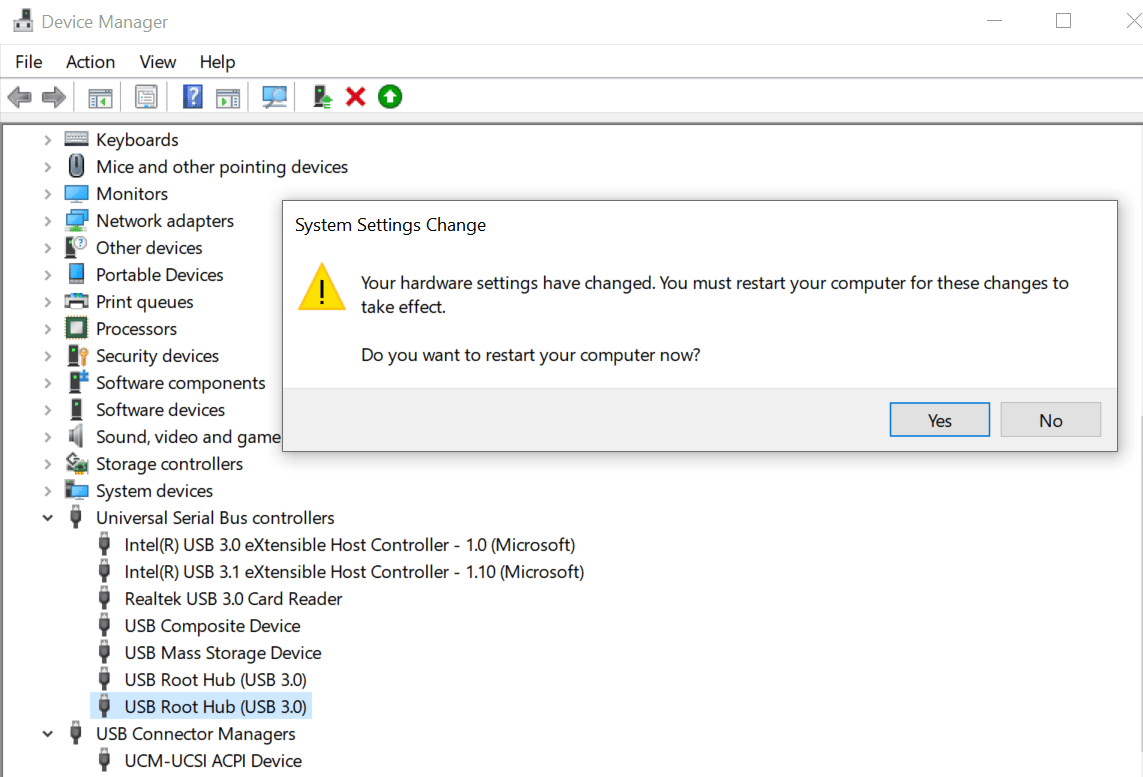
Task: Click the green Enable device toolbar icon
Action: [389, 96]
